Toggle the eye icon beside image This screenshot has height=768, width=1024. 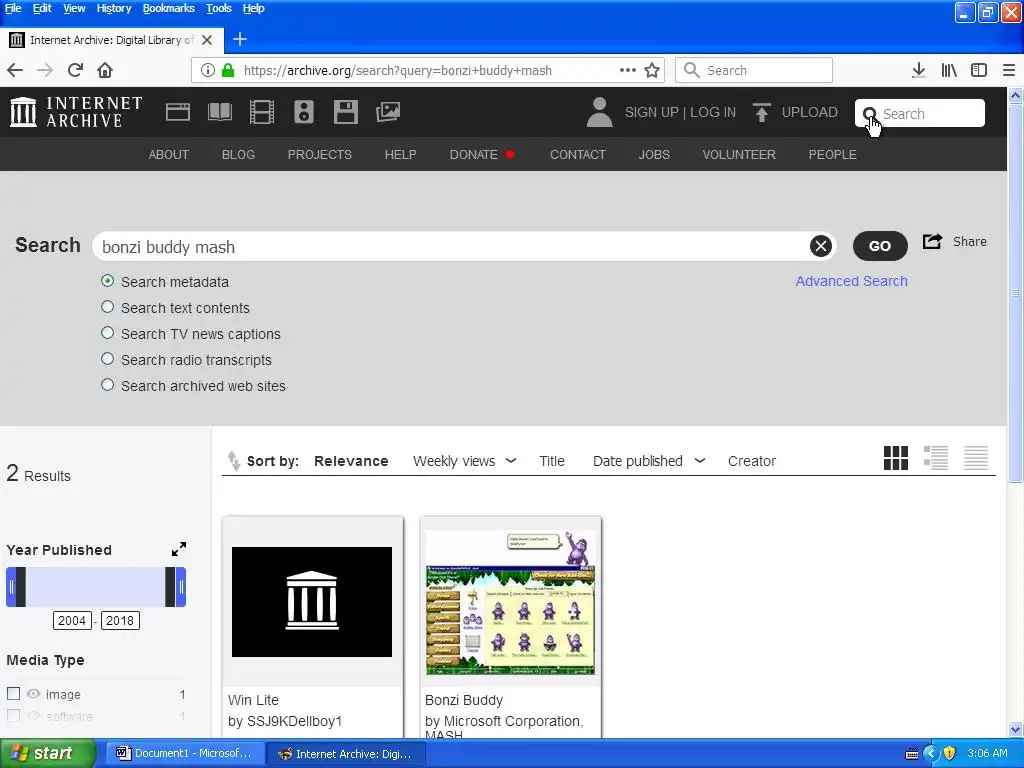pos(33,694)
